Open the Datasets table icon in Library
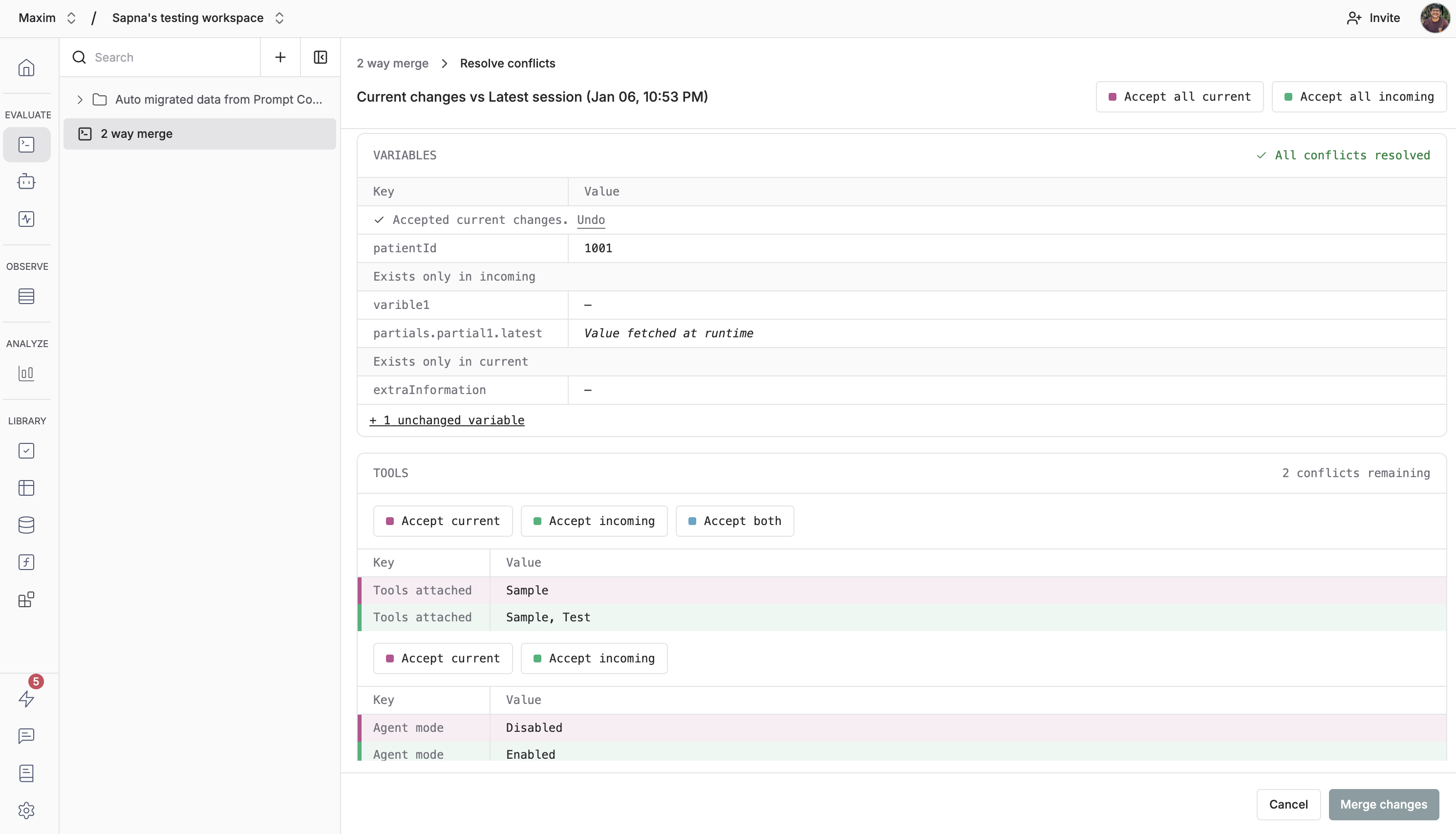This screenshot has height=834, width=1456. [26, 488]
